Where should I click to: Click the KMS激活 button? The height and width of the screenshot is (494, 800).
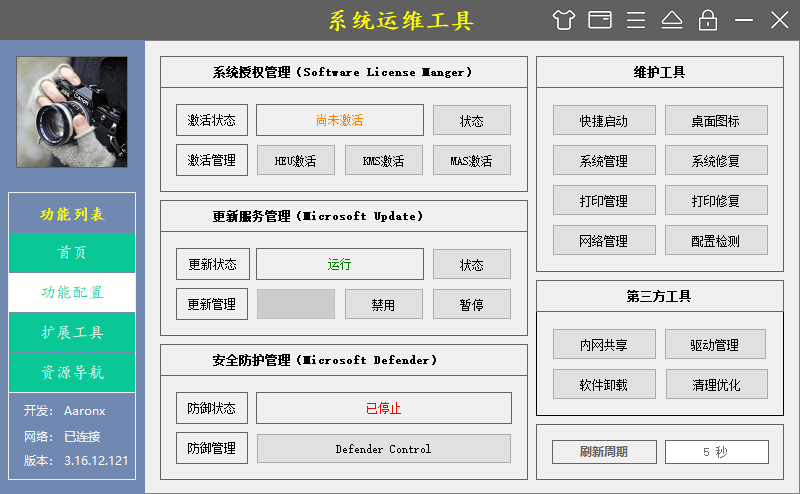coord(384,161)
